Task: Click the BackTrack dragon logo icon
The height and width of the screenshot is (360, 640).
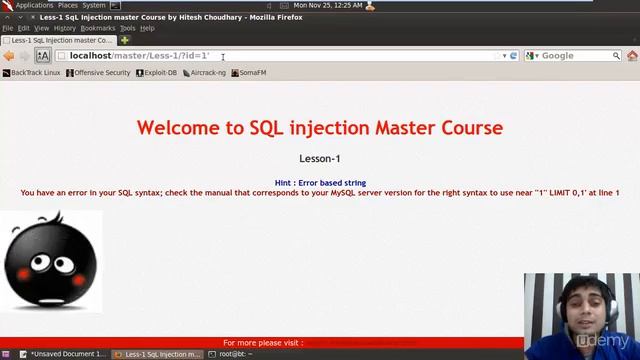Action: (x=7, y=5)
